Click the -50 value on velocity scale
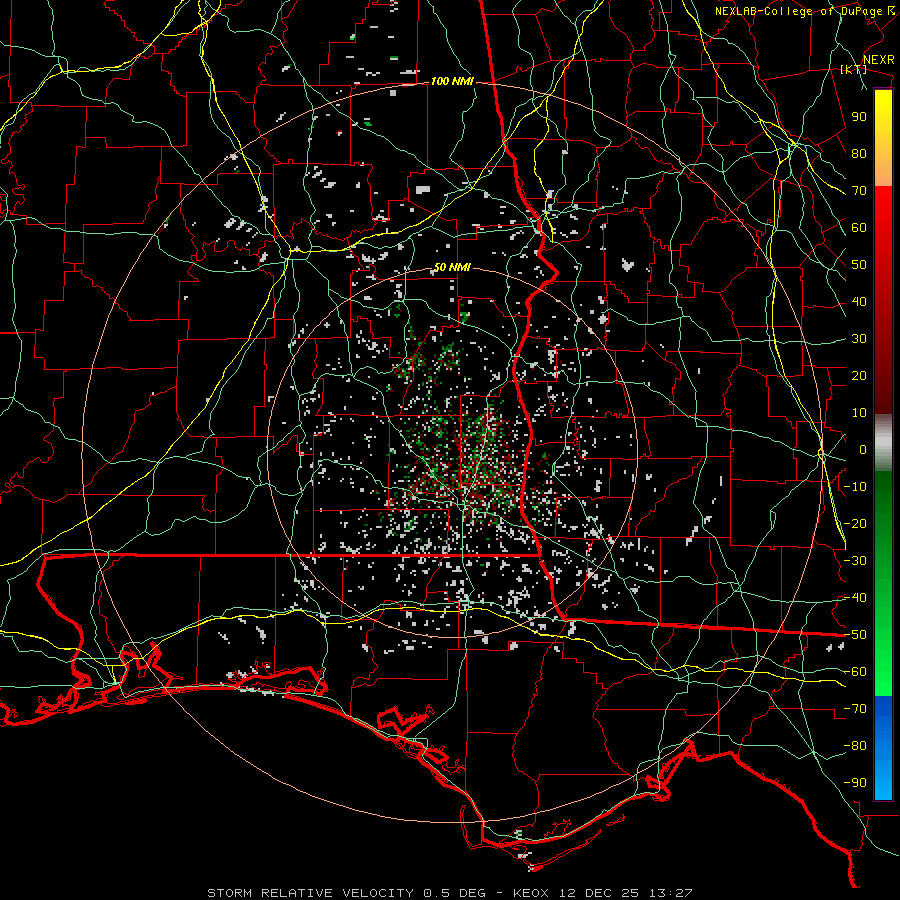This screenshot has width=900, height=900. [855, 635]
